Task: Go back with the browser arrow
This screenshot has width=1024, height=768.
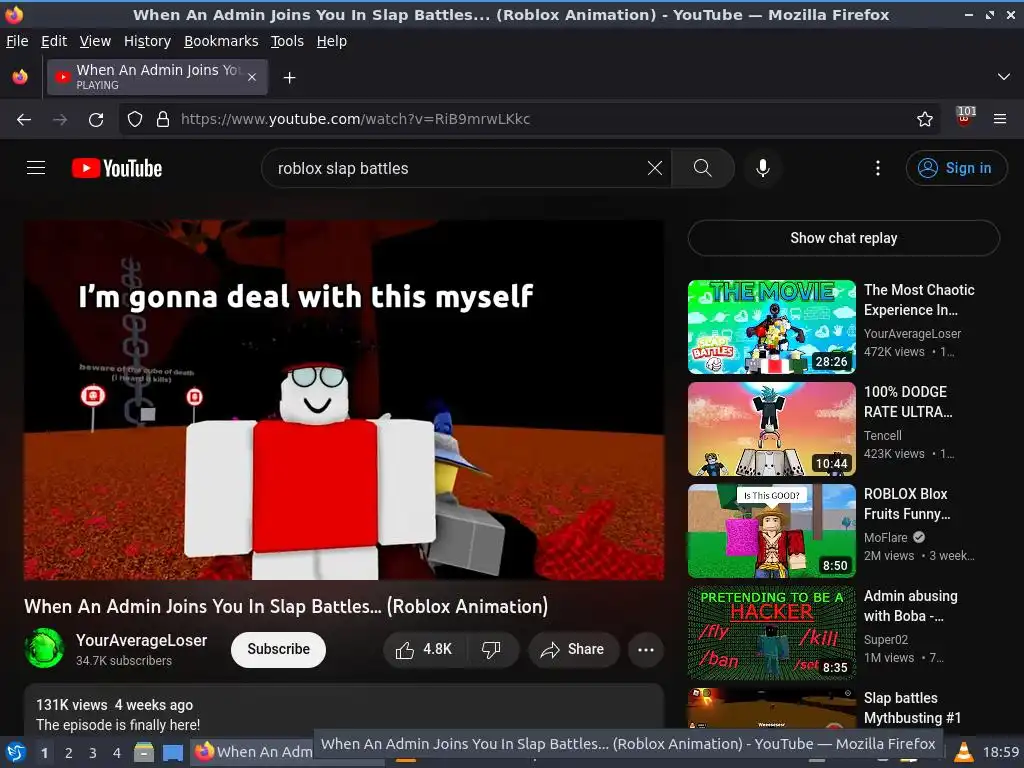Action: pos(24,119)
